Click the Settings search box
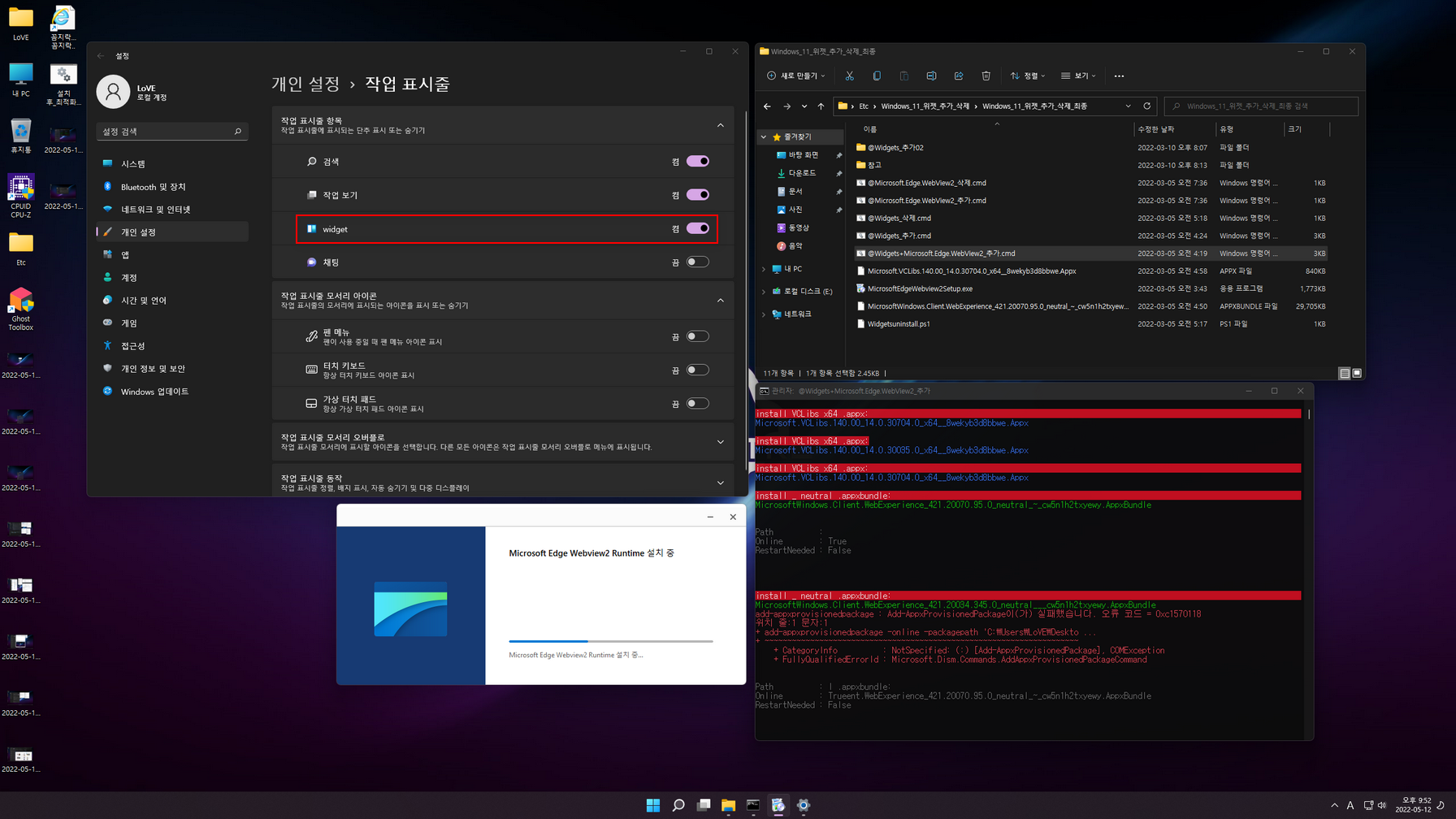Image resolution: width=1456 pixels, height=819 pixels. pyautogui.click(x=172, y=132)
